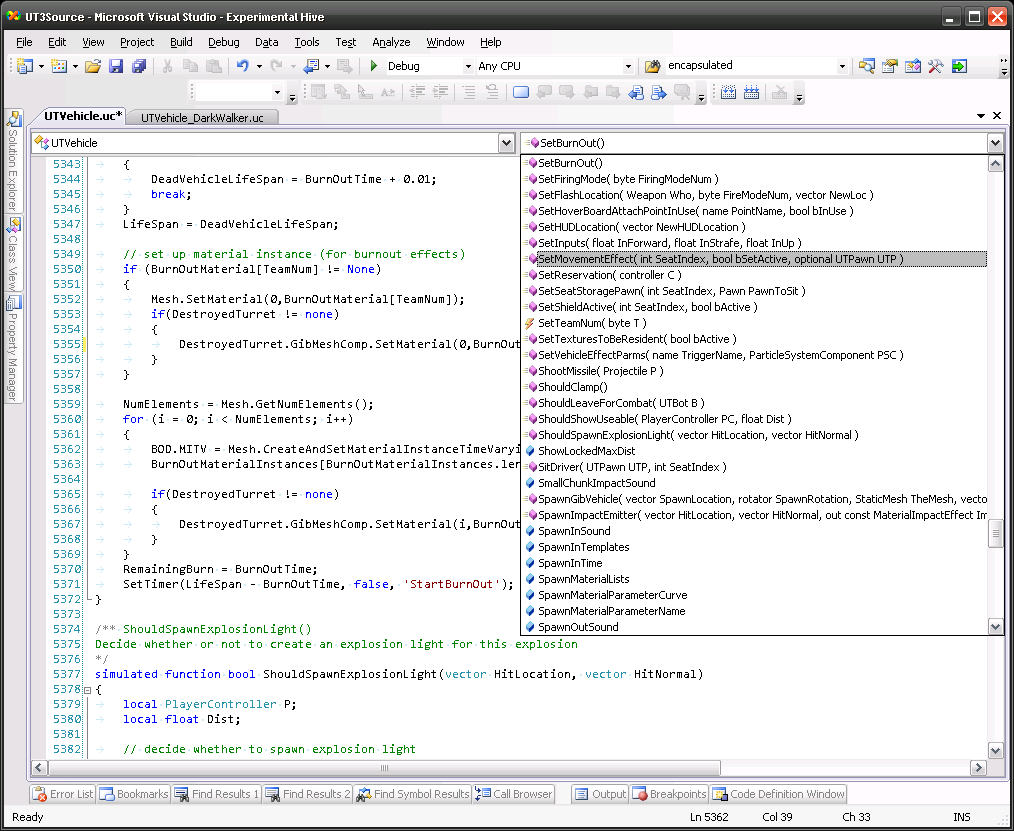Open the Error List panel tab
This screenshot has width=1014, height=831.
(x=63, y=794)
